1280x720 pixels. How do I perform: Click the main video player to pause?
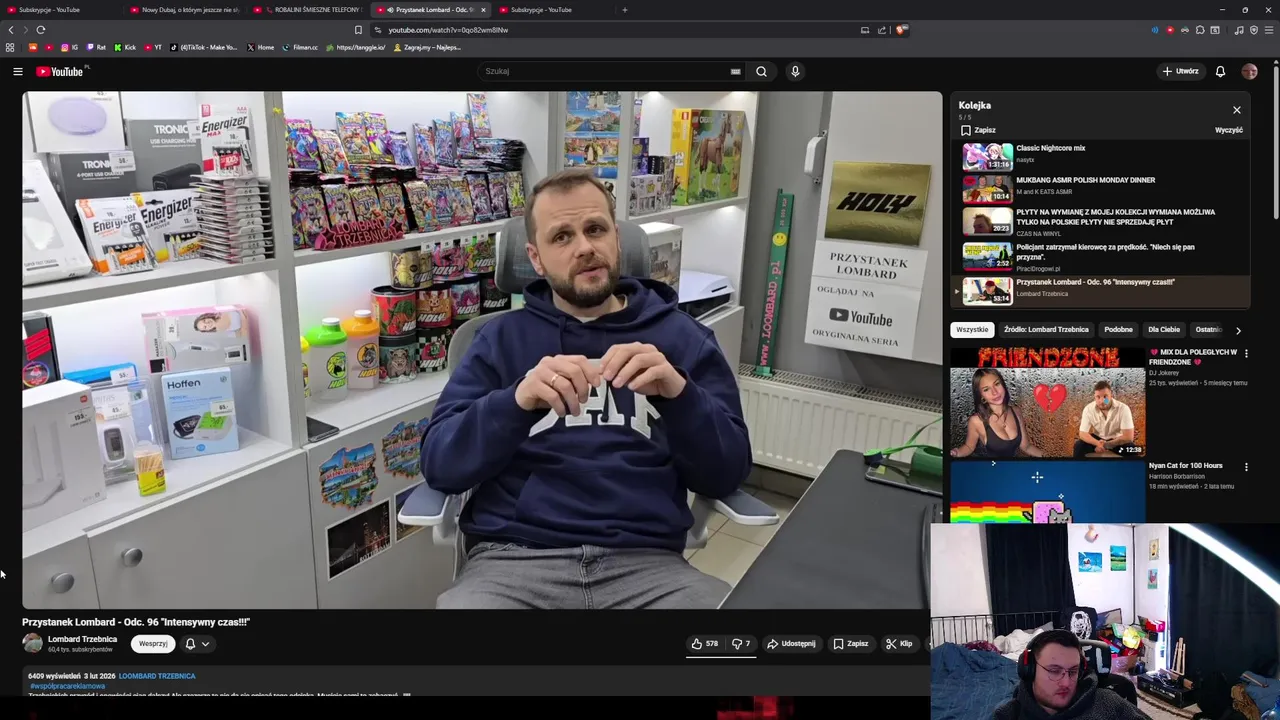[x=482, y=350]
